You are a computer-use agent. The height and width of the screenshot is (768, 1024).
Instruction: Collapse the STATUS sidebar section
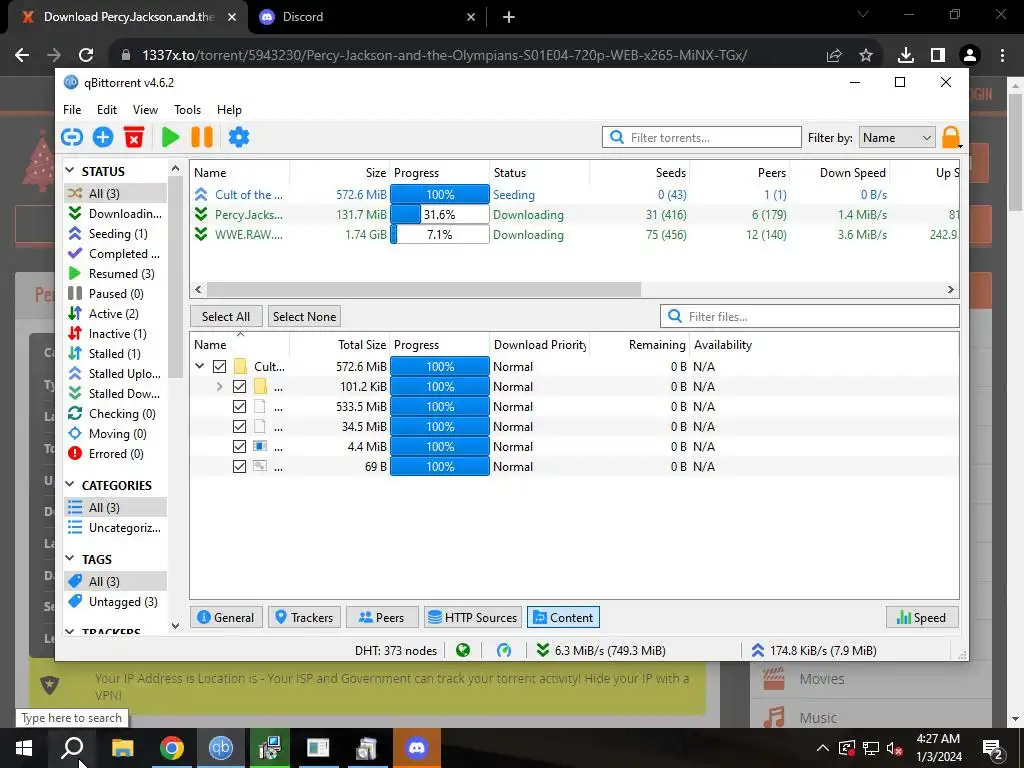(70, 170)
